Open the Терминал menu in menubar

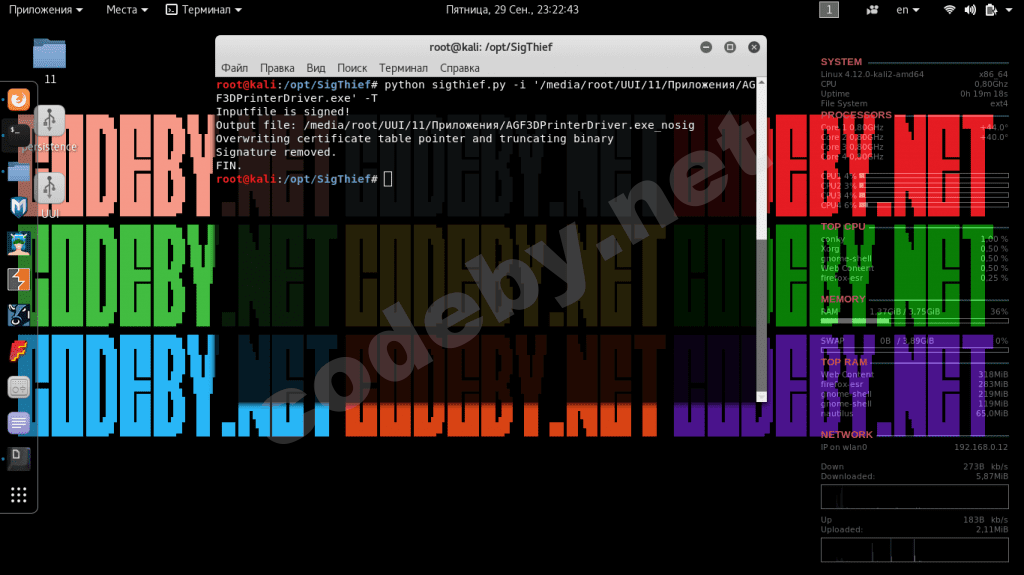pos(403,68)
